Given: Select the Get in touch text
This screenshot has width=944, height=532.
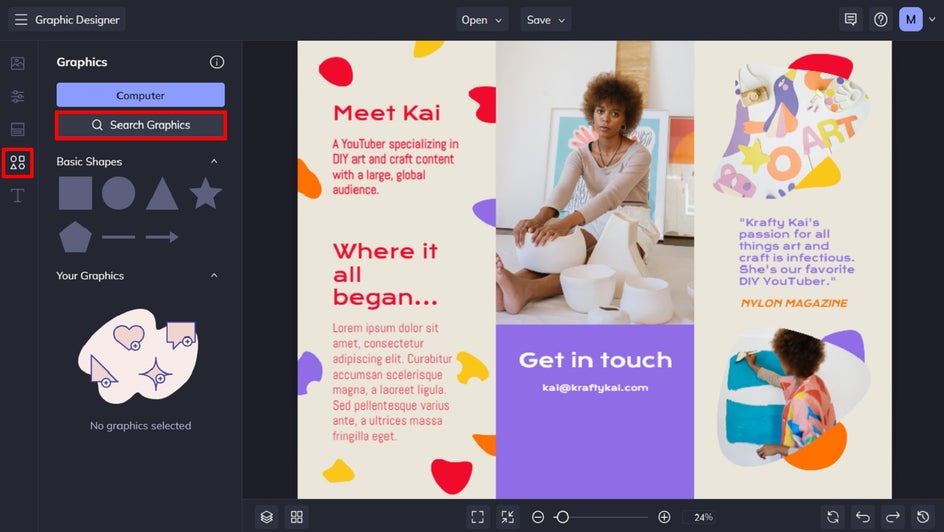Looking at the screenshot, I should click(595, 360).
